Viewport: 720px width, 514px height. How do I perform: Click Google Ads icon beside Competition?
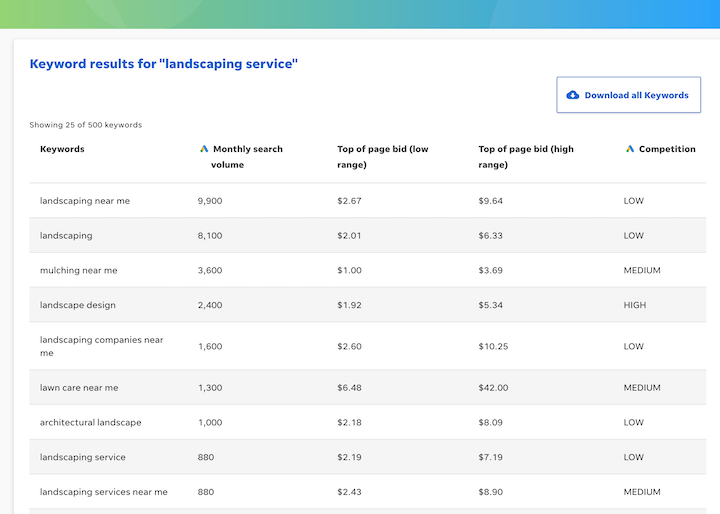pyautogui.click(x=630, y=149)
